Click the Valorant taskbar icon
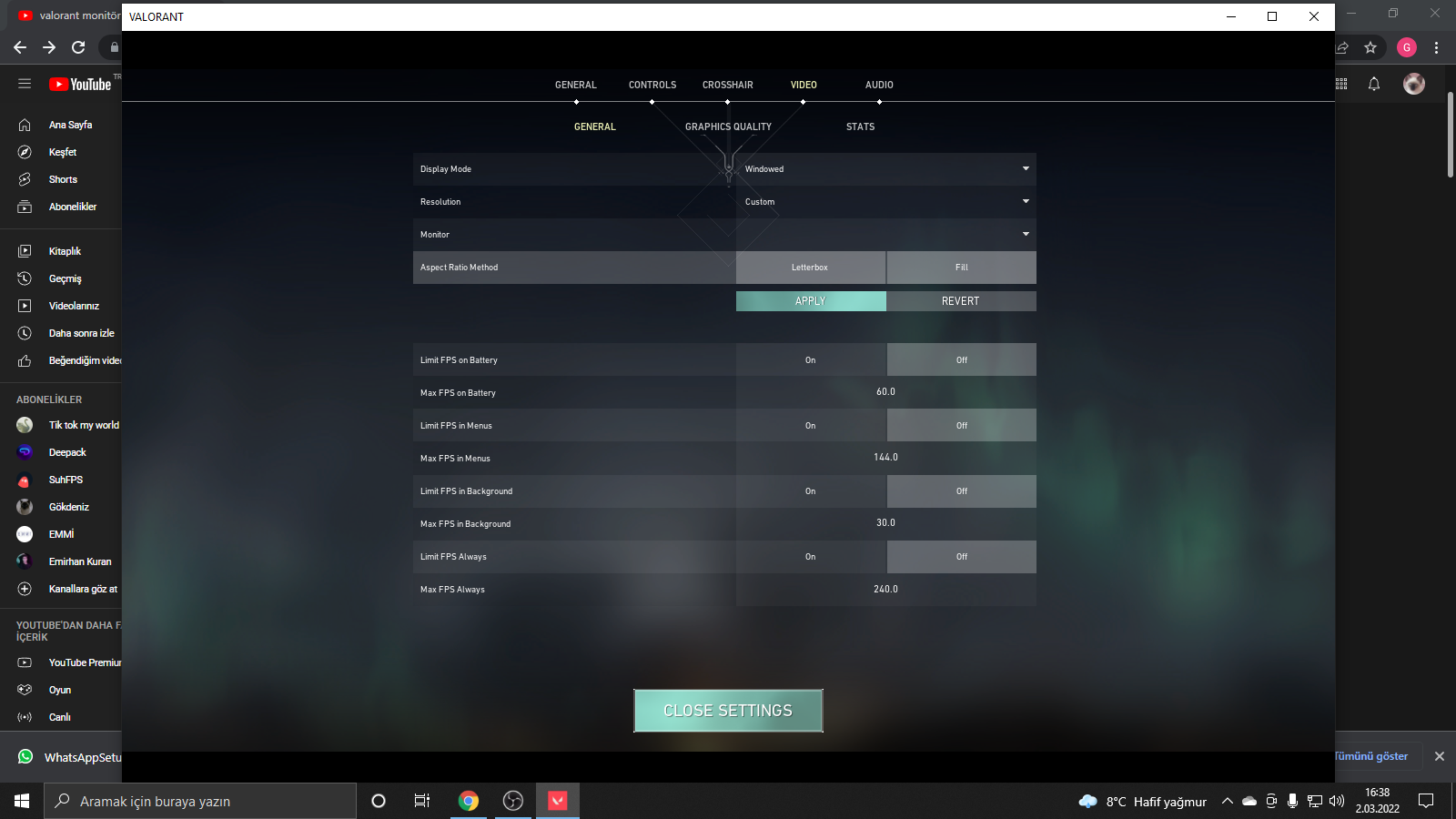1456x819 pixels. (x=558, y=801)
